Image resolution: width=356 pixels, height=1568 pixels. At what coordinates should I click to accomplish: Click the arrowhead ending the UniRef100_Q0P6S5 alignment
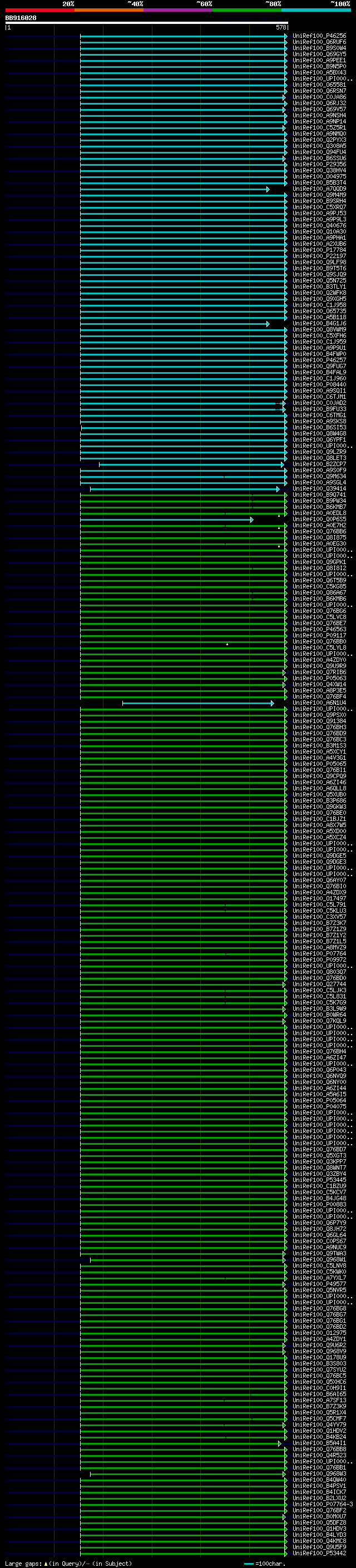(251, 520)
